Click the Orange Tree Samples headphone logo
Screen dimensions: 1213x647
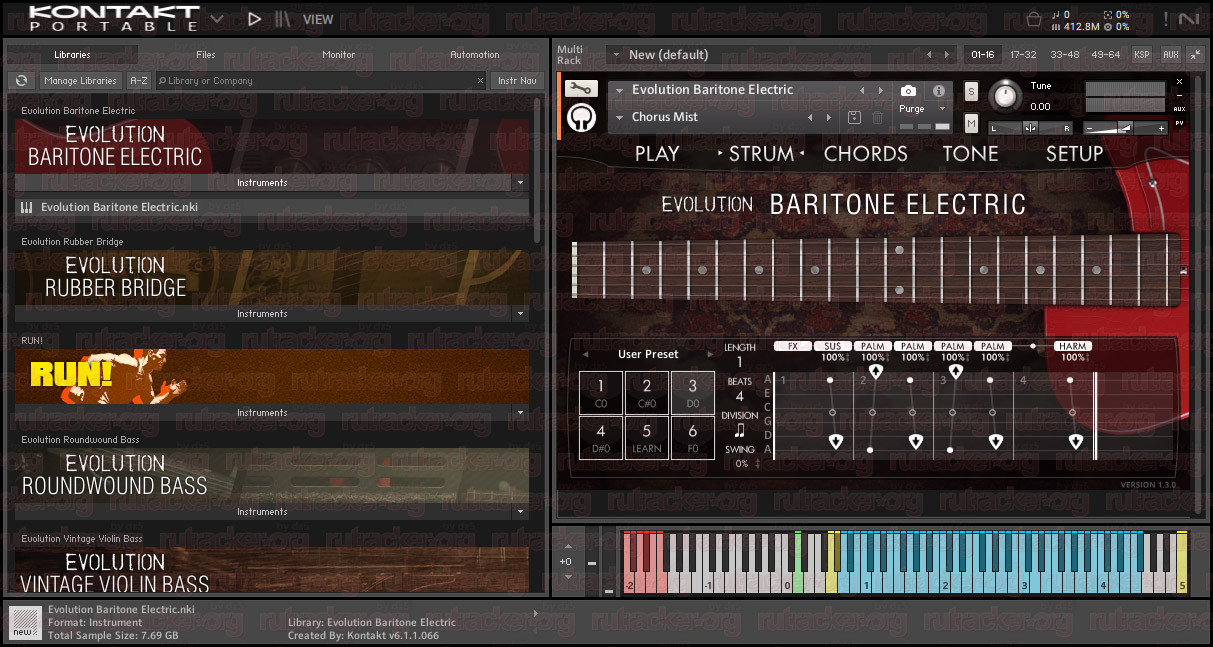pyautogui.click(x=582, y=118)
